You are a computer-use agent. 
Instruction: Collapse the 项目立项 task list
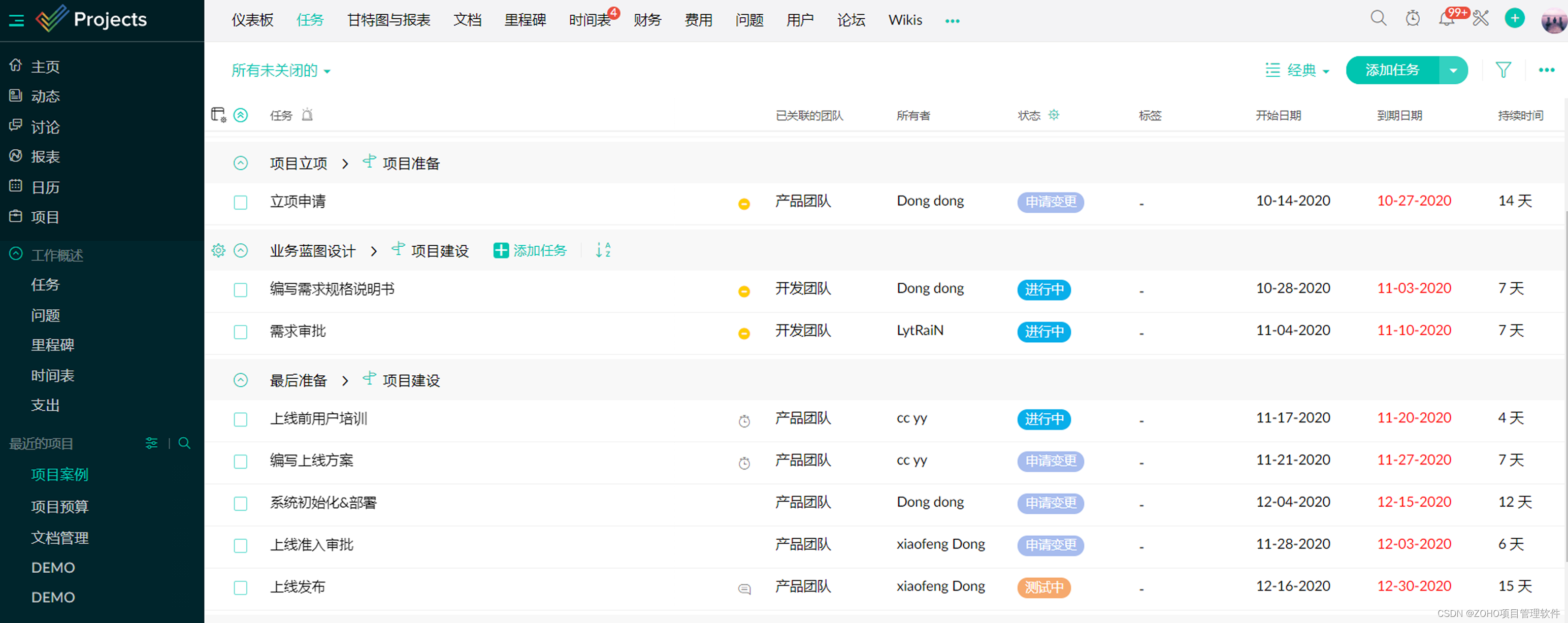(x=241, y=163)
